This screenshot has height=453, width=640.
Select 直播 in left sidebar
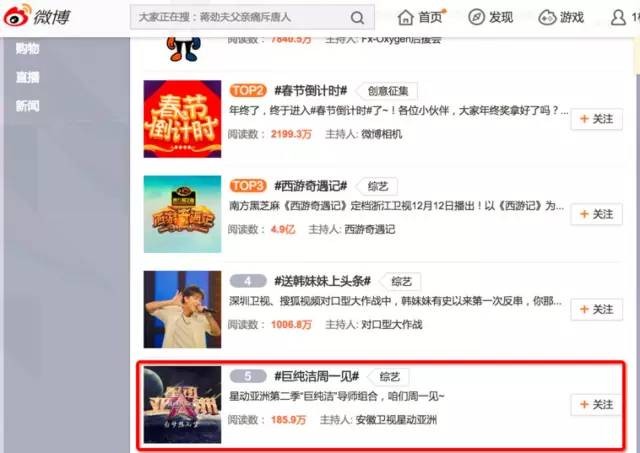(x=27, y=77)
